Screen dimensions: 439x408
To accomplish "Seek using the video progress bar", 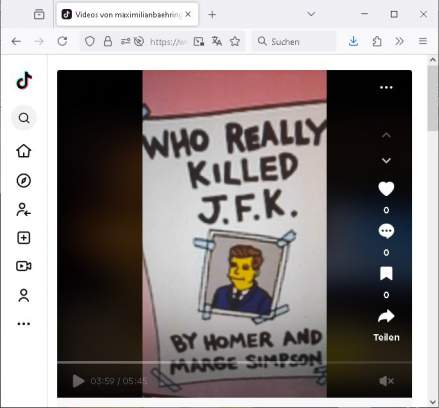I will click(x=234, y=362).
